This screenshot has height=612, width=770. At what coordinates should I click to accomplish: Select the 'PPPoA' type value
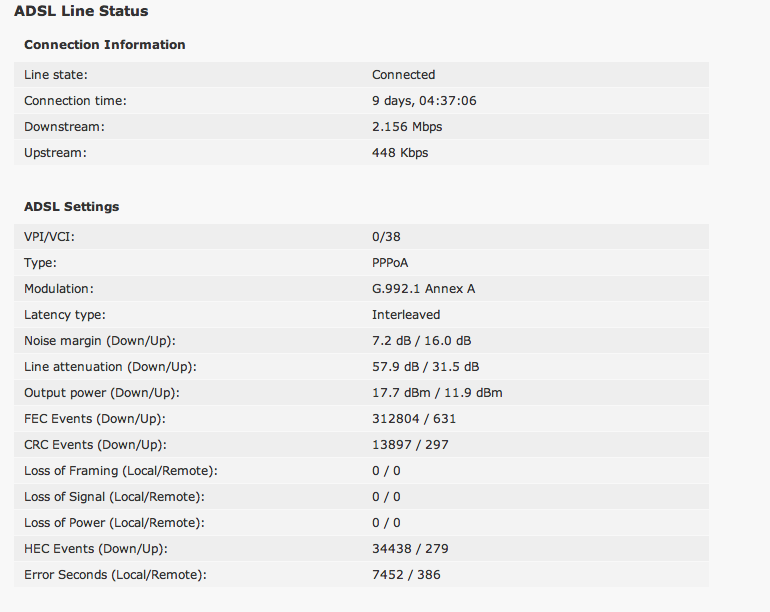point(390,263)
